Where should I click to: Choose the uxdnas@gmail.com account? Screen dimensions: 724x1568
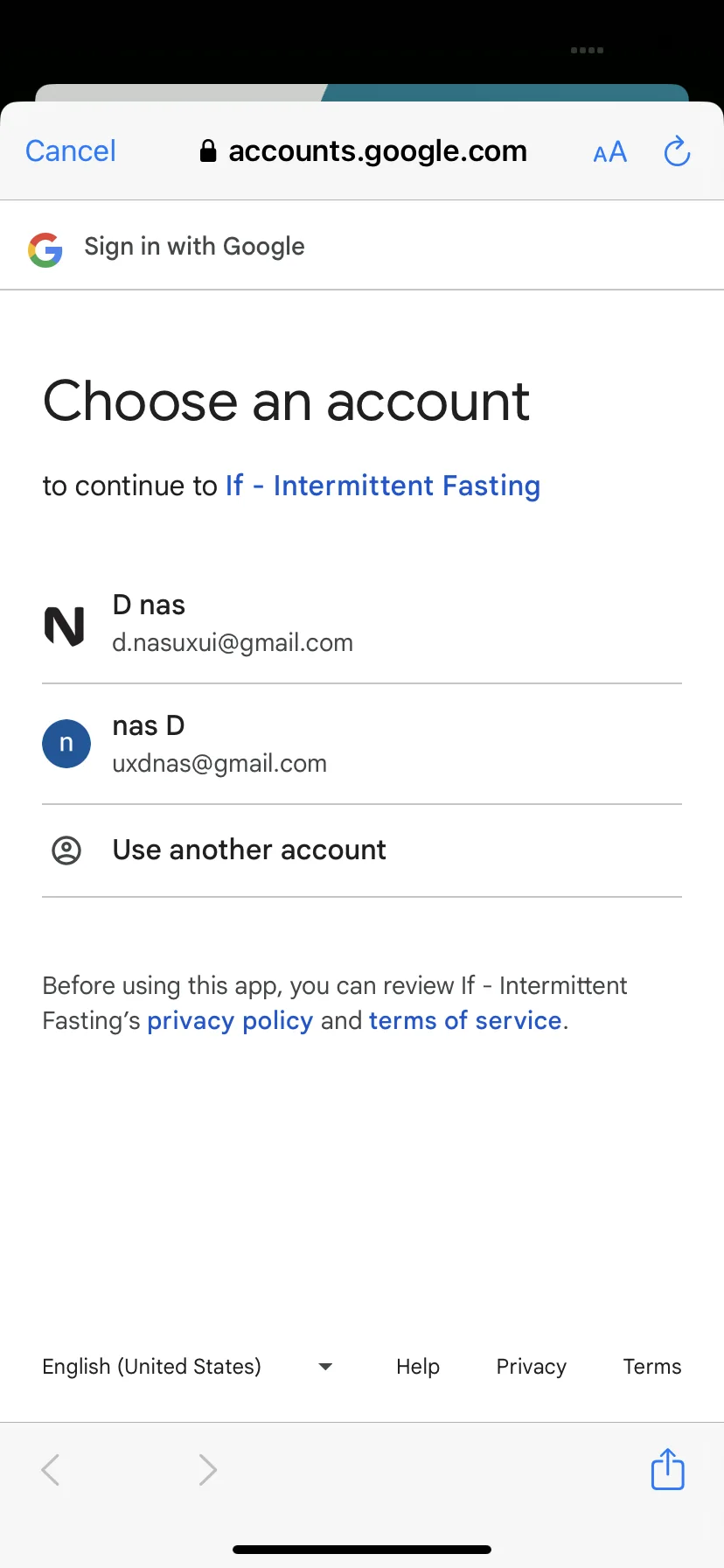(362, 745)
